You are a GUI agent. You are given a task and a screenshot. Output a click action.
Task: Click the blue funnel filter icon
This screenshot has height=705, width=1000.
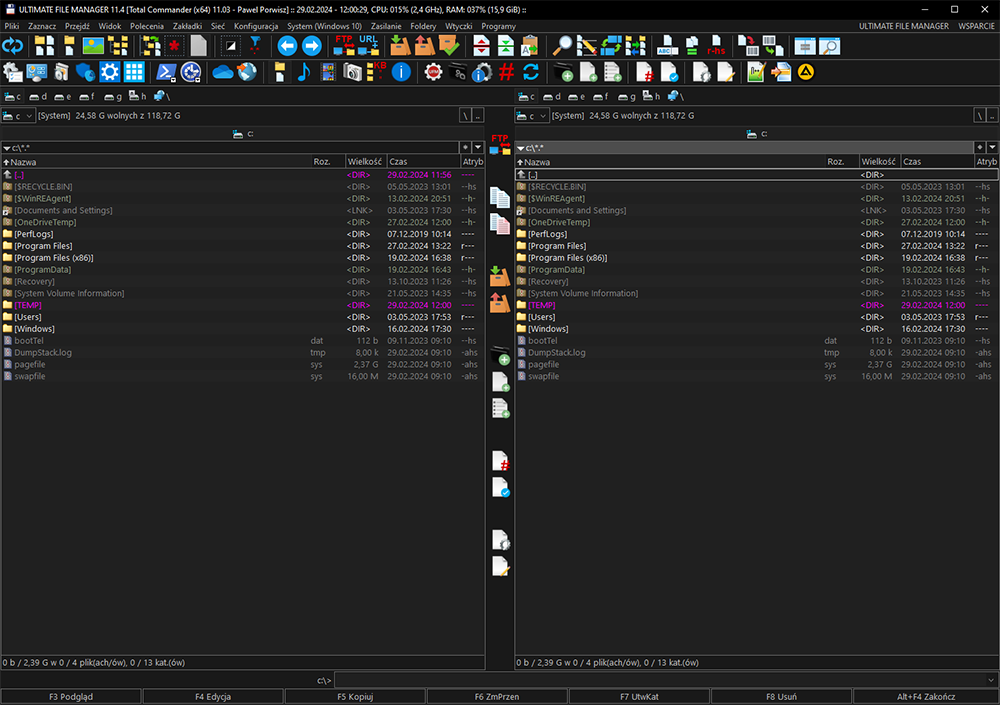pos(255,46)
